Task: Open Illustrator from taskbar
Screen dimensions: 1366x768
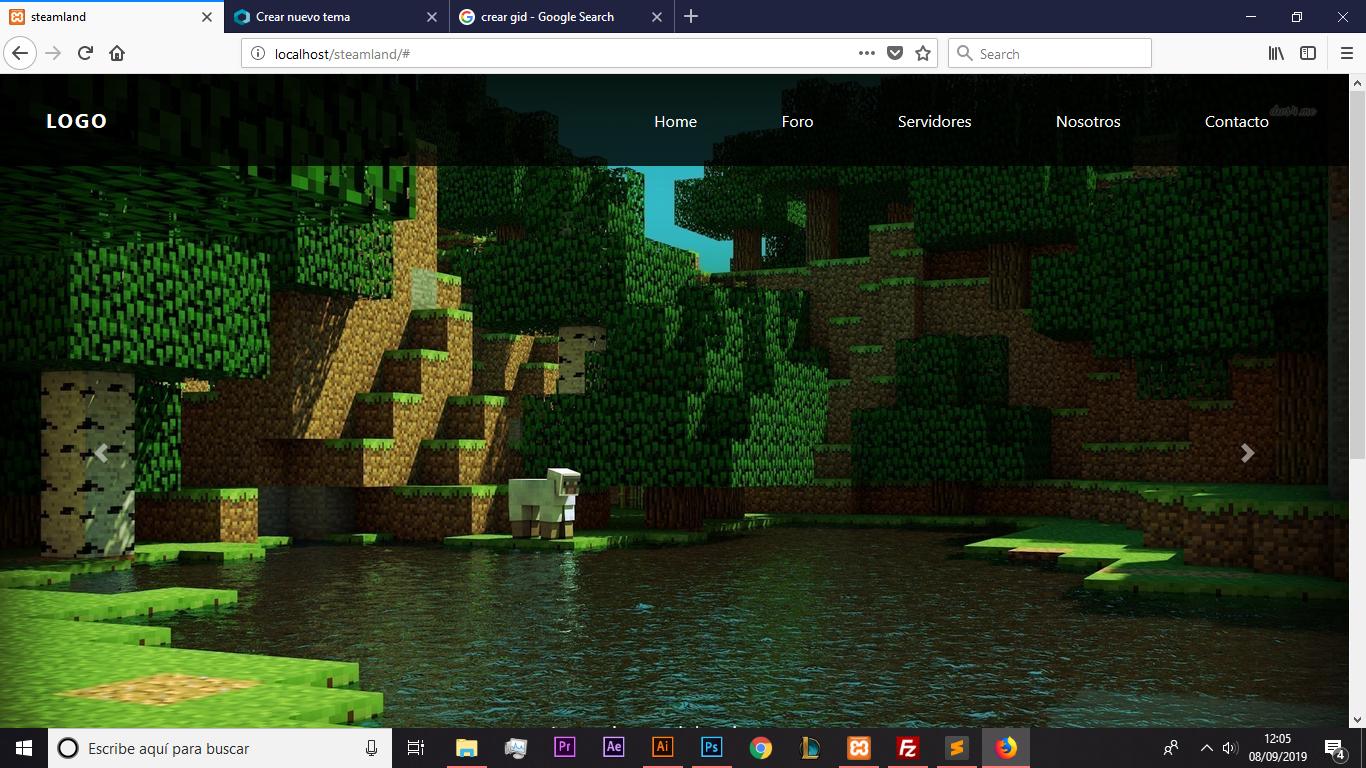Action: tap(662, 747)
